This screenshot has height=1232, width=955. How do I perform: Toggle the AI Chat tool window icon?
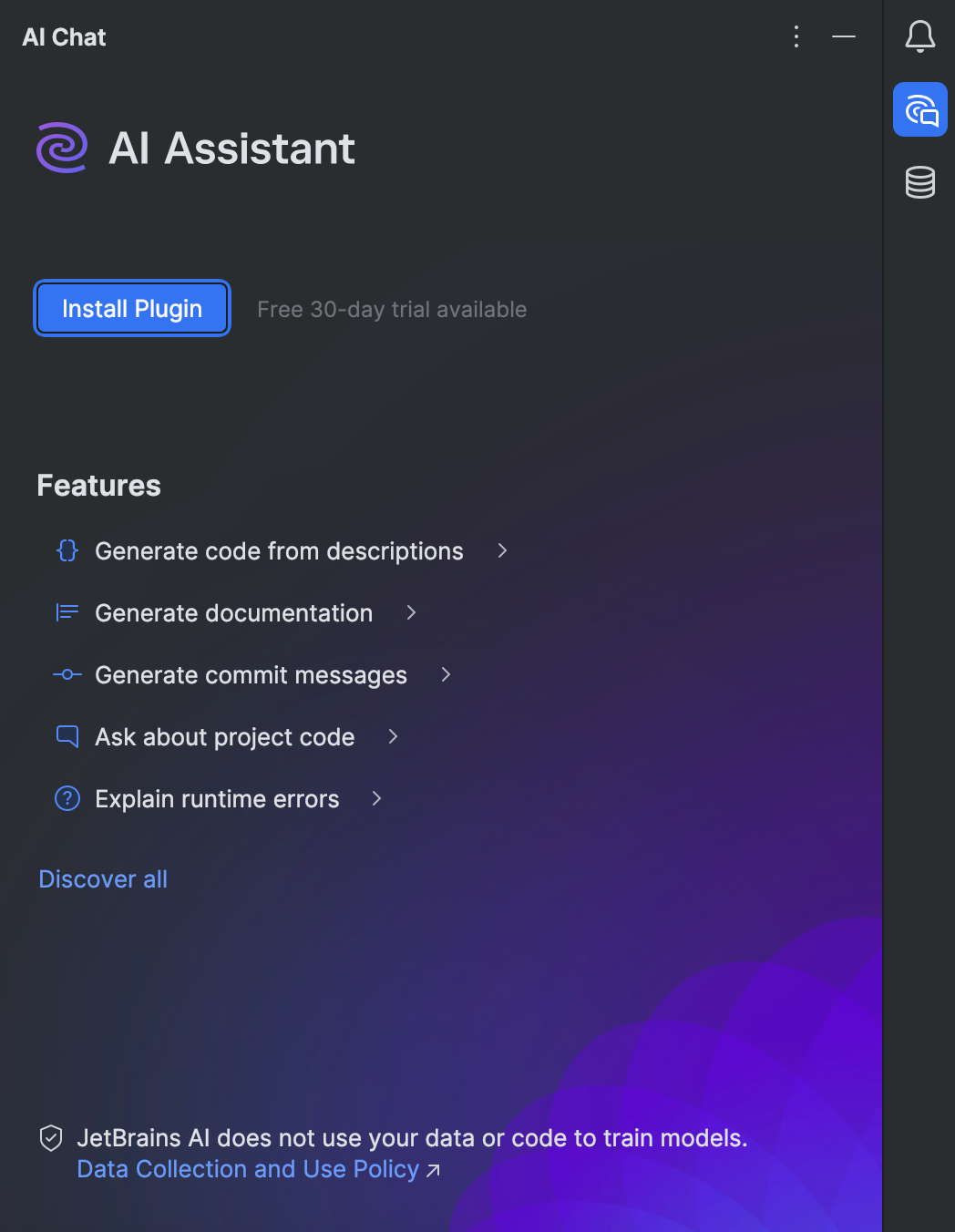[x=919, y=109]
